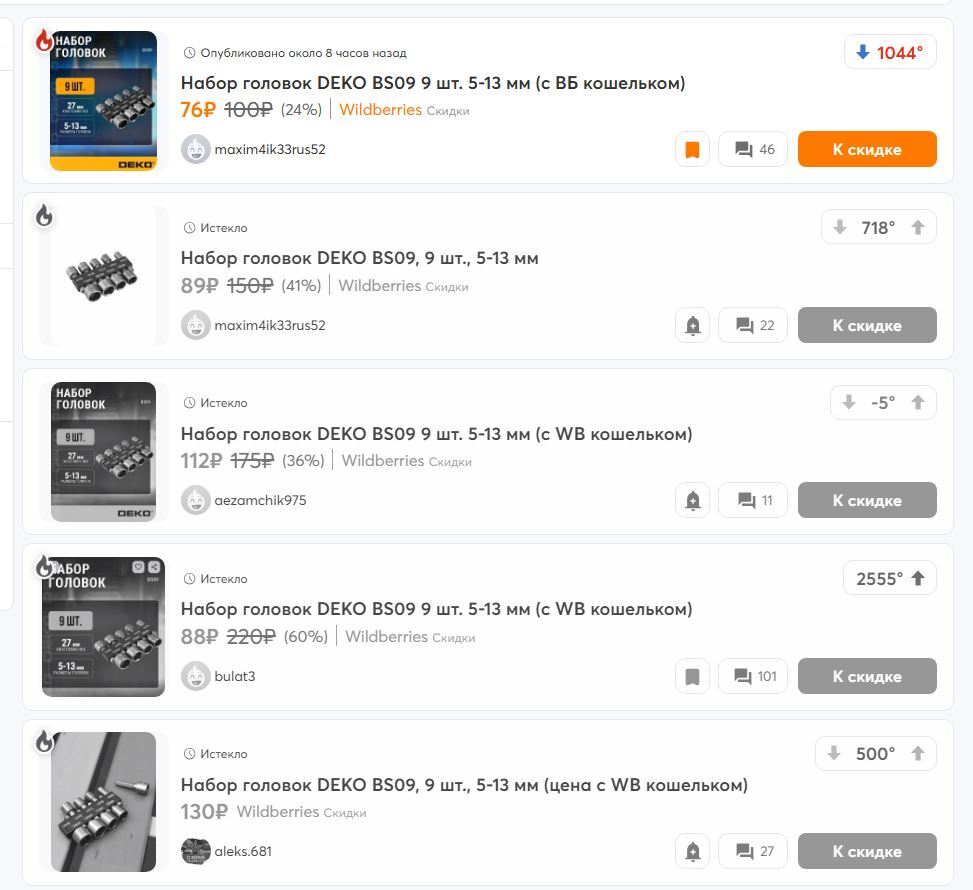Viewport: 973px width, 890px height.
Task: View the 101 comments on bulat3's deal
Action: (x=753, y=676)
